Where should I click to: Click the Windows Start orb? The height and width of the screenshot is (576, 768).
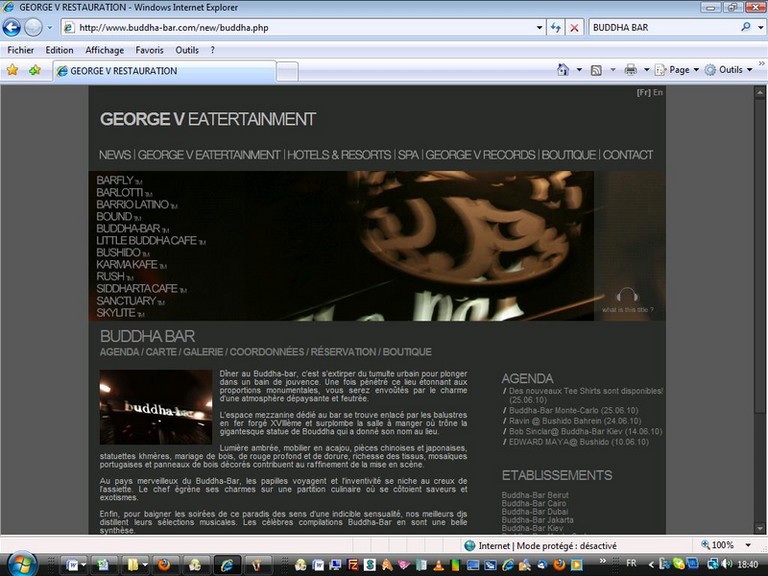(x=20, y=563)
